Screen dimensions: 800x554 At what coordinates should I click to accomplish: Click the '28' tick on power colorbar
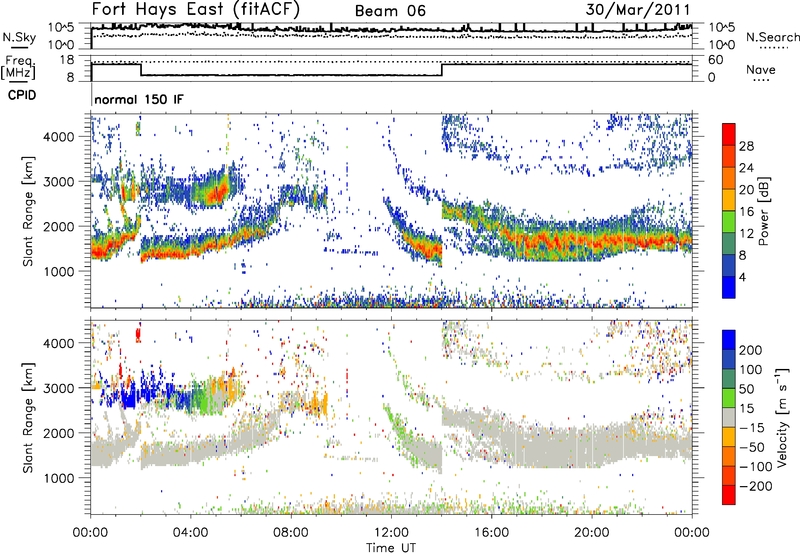tap(746, 146)
